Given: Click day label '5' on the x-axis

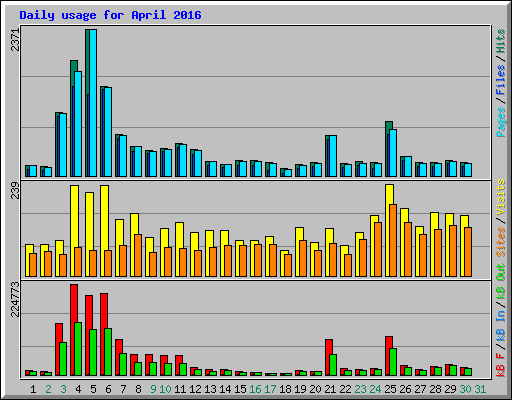Looking at the screenshot, I should pyautogui.click(x=93, y=389).
